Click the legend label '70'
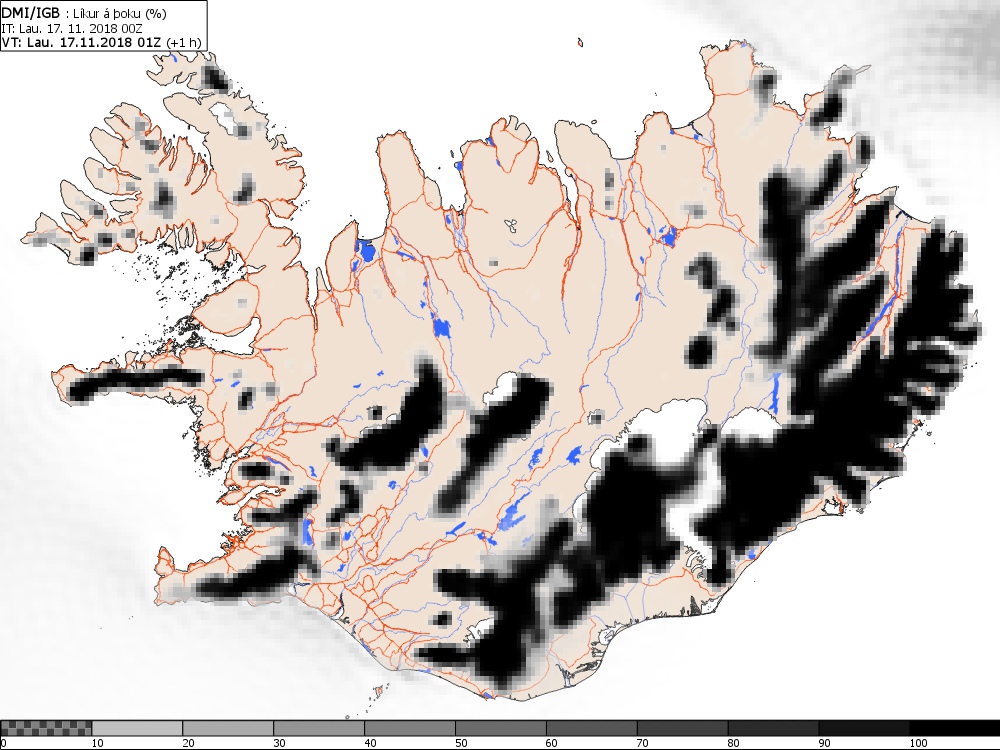Viewport: 1000px width, 750px height. [x=643, y=743]
